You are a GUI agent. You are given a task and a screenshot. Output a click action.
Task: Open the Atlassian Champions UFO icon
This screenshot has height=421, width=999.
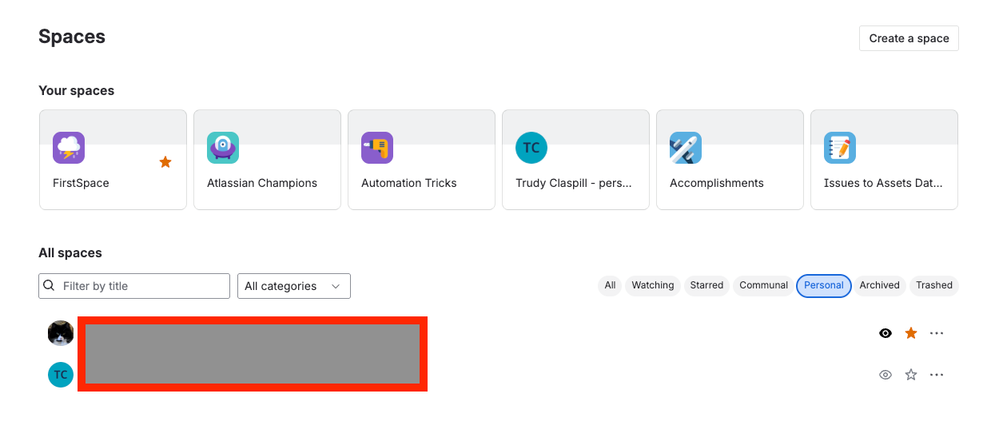tap(223, 148)
